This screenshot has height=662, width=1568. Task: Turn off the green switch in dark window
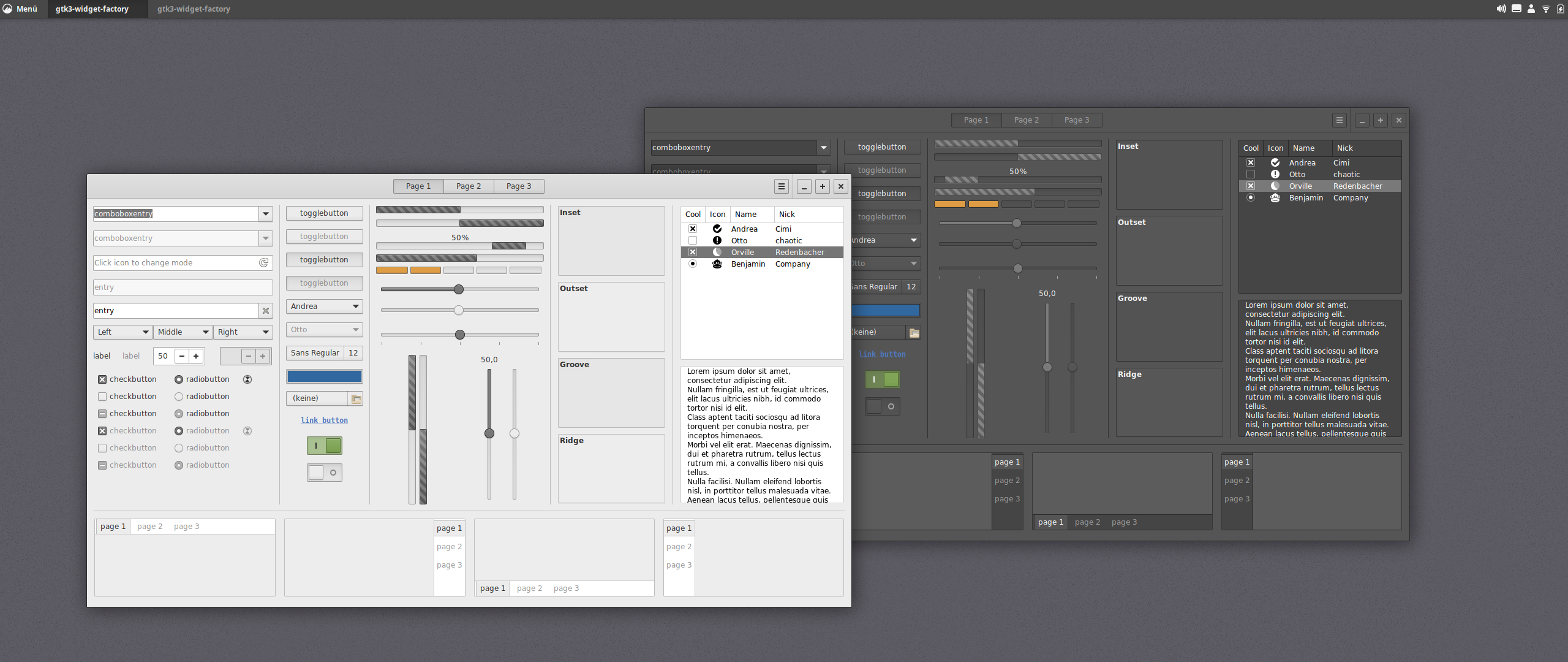coord(883,379)
